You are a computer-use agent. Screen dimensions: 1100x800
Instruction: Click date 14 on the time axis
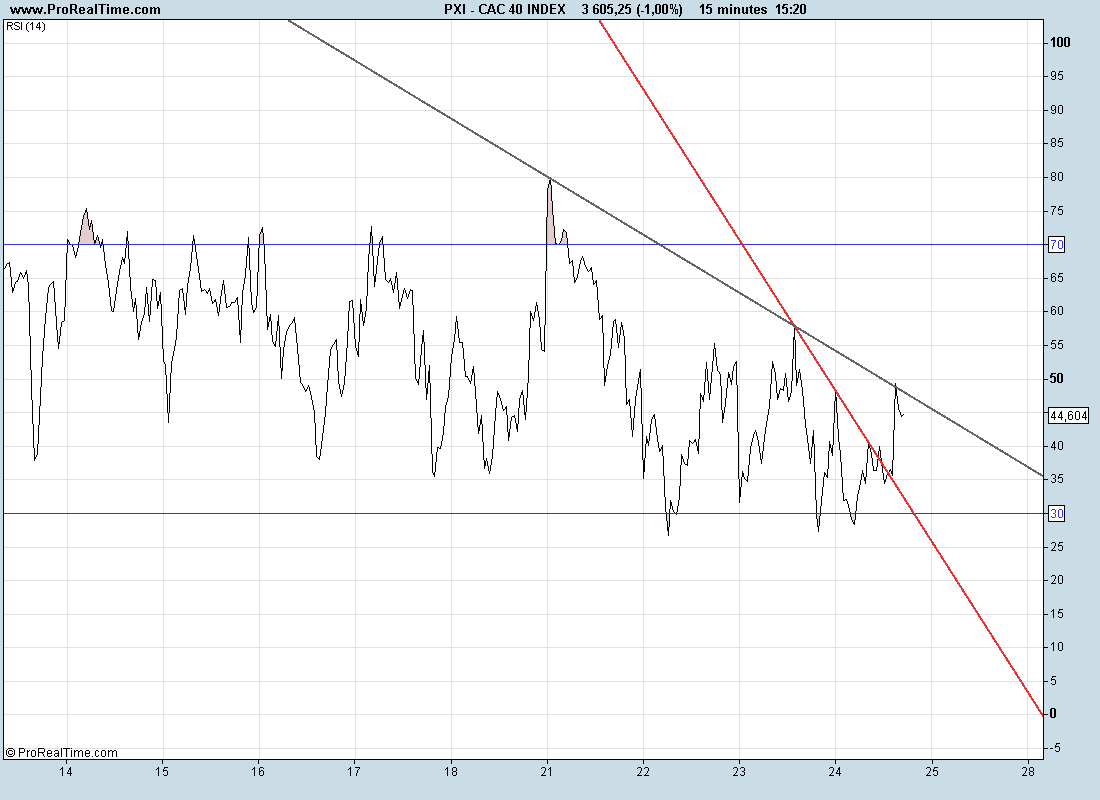point(66,771)
